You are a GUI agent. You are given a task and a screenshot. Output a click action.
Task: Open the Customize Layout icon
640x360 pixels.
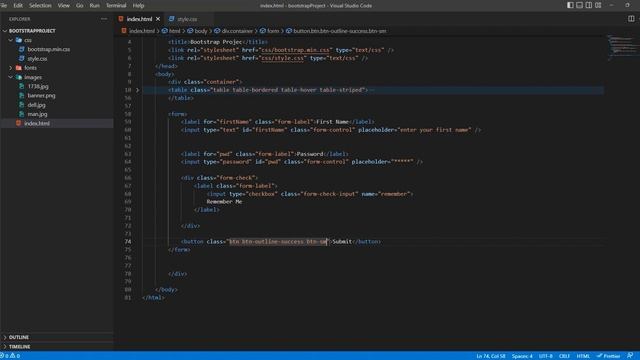(x=598, y=5)
